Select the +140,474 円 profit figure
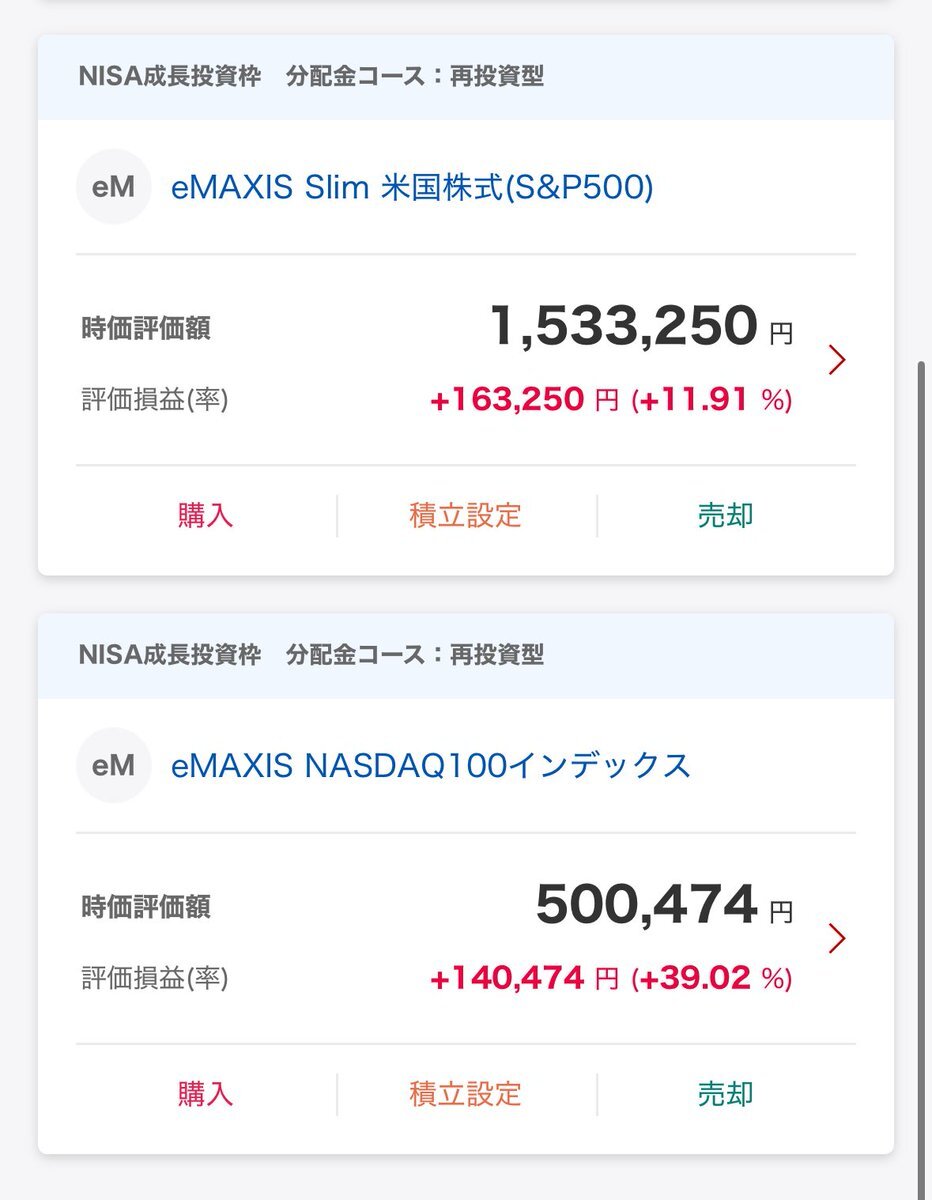 (524, 978)
